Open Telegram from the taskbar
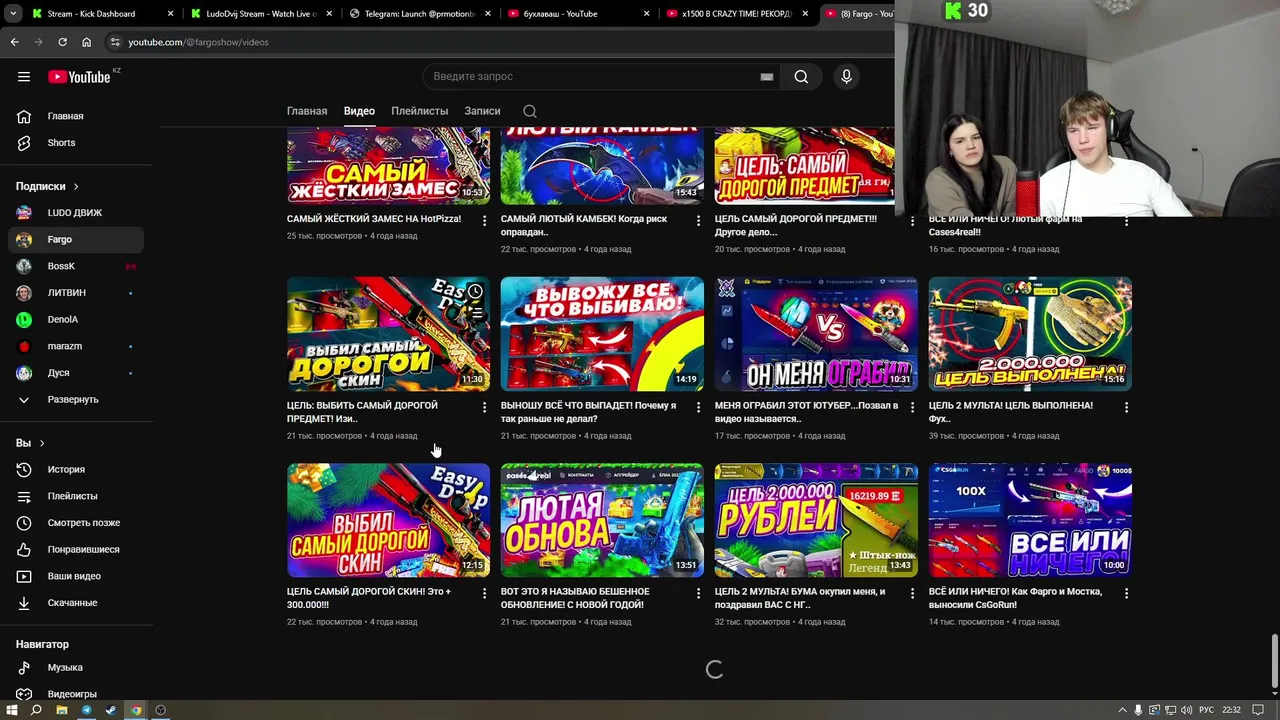Viewport: 1280px width, 720px height. coord(86,710)
